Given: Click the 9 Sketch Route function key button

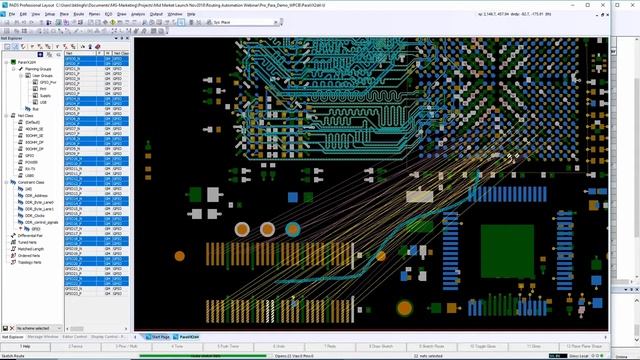Looking at the screenshot, I should coord(432,347).
